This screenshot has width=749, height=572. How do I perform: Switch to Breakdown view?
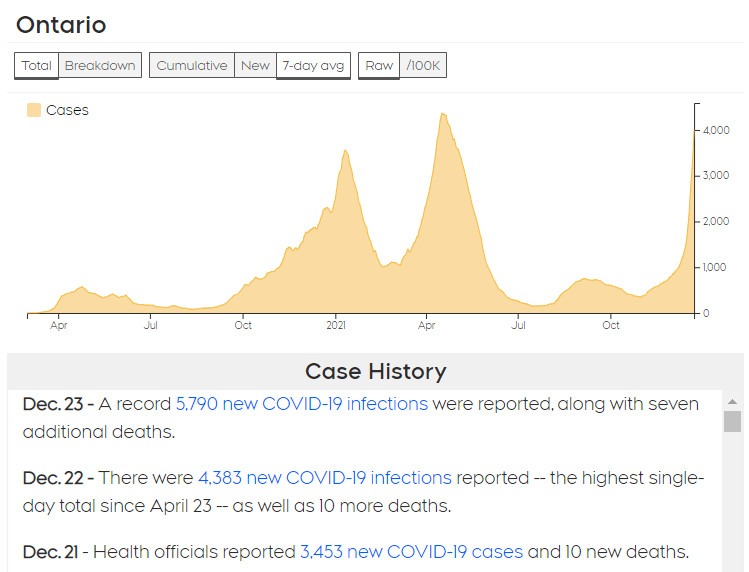click(x=100, y=66)
